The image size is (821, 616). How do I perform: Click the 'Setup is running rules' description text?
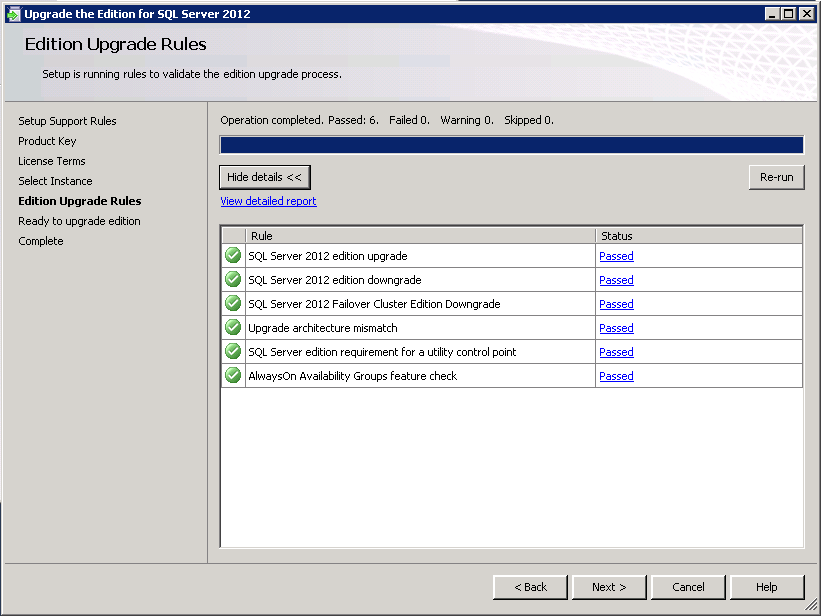pos(192,74)
